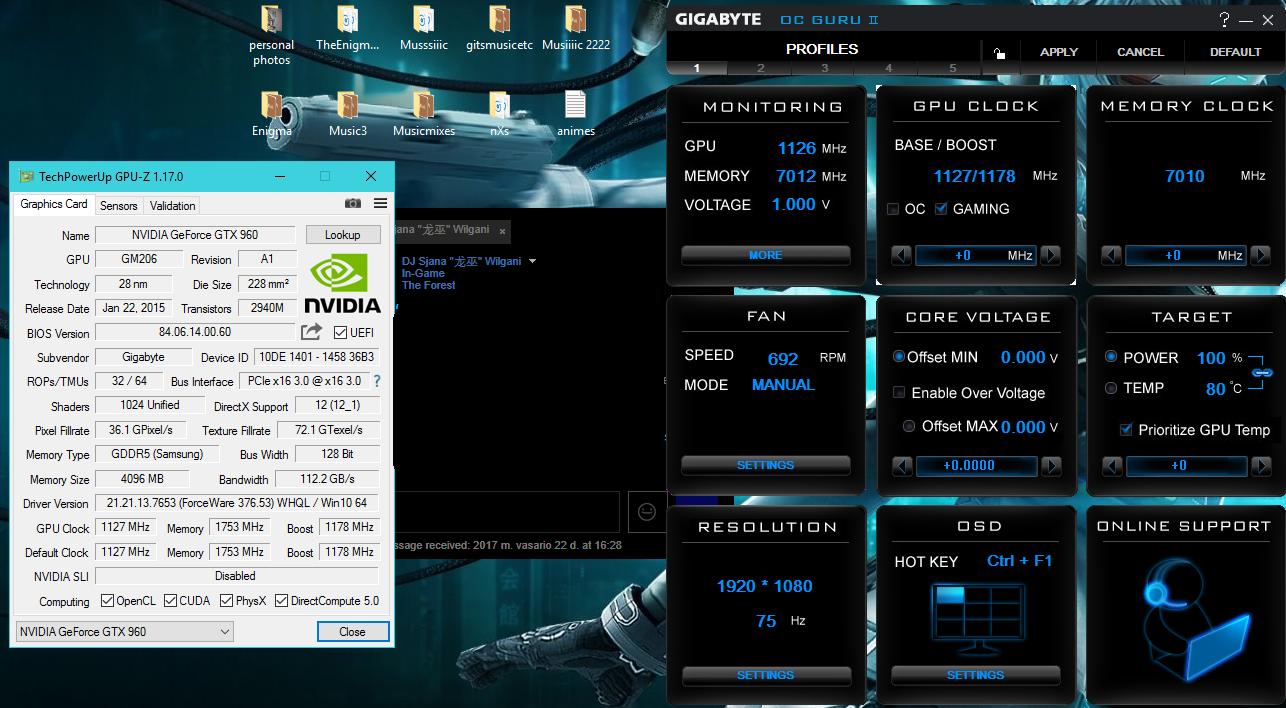Open the animes text file
Screen dimensions: 1286x708
point(576,114)
